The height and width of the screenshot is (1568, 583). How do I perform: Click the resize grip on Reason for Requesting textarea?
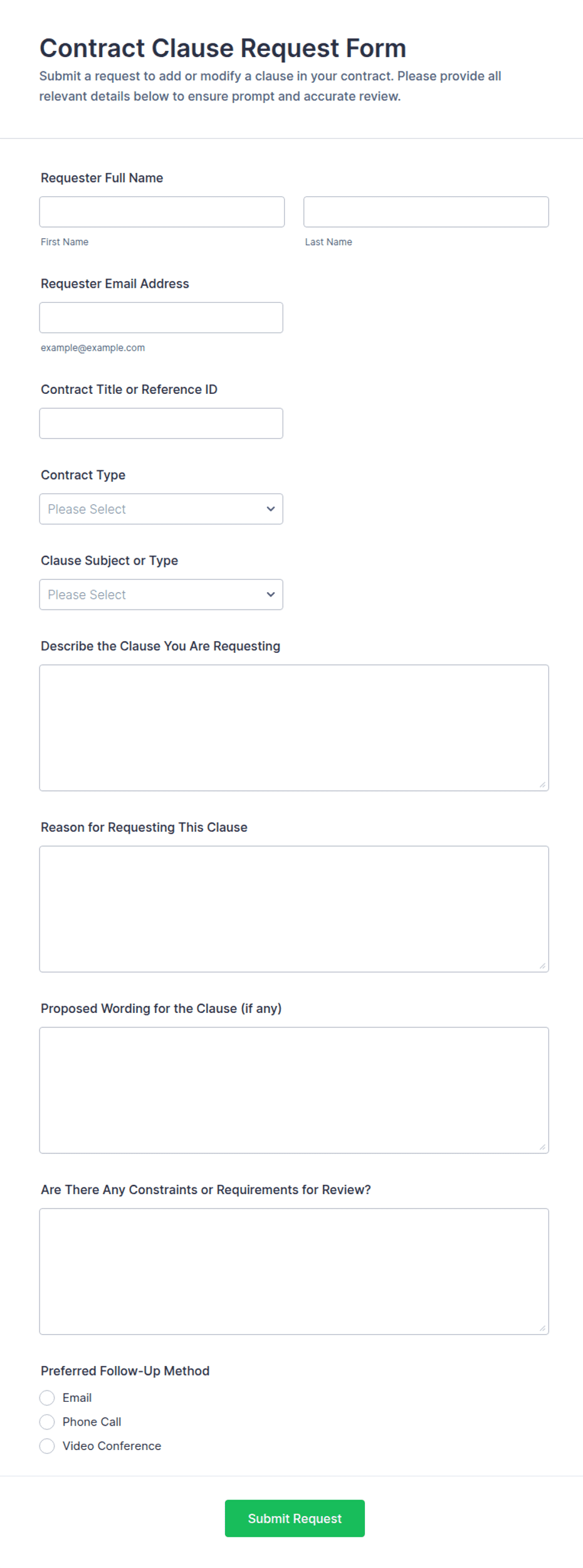542,966
